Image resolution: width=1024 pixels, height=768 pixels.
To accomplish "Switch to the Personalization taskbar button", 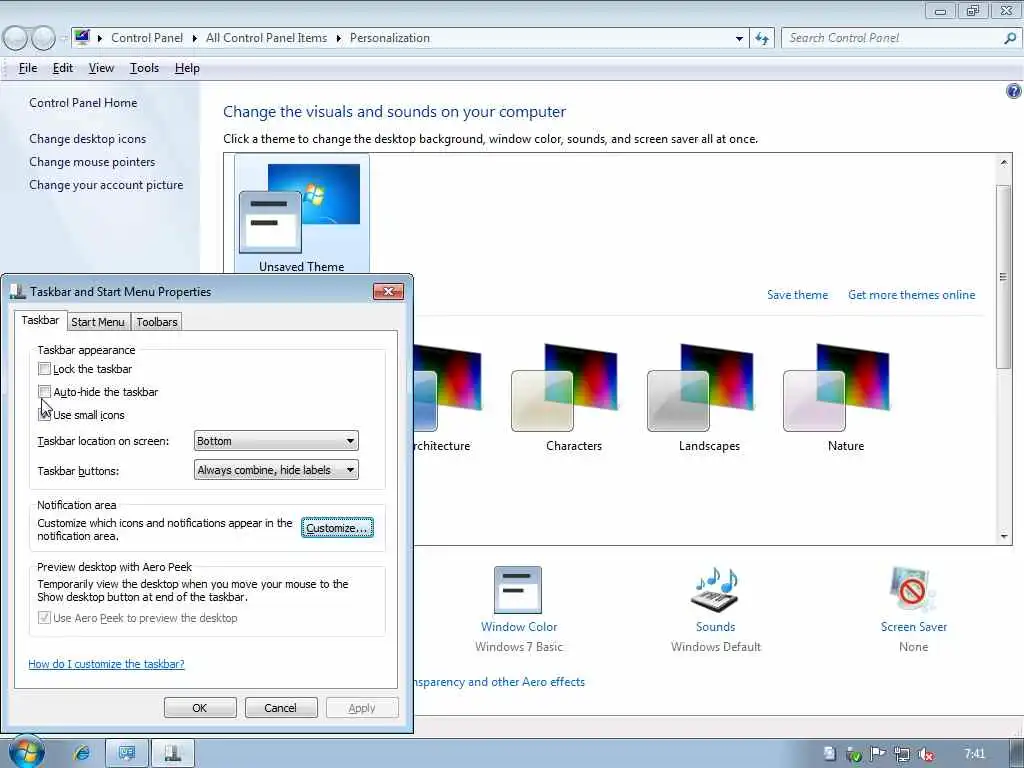I will tap(127, 753).
